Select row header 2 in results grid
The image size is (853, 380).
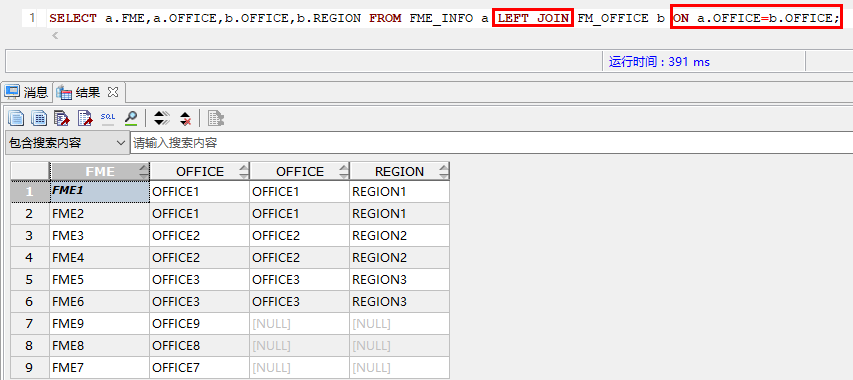click(x=29, y=214)
